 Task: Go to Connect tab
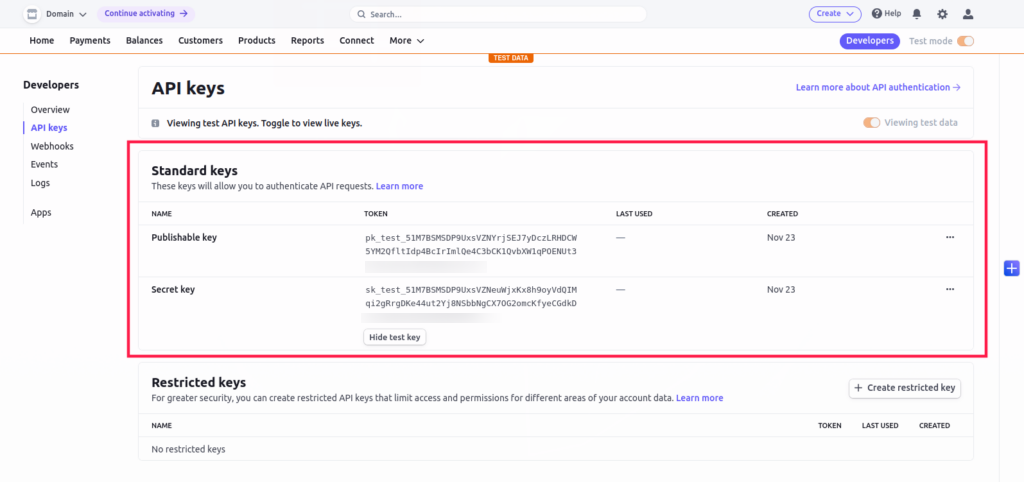[357, 40]
